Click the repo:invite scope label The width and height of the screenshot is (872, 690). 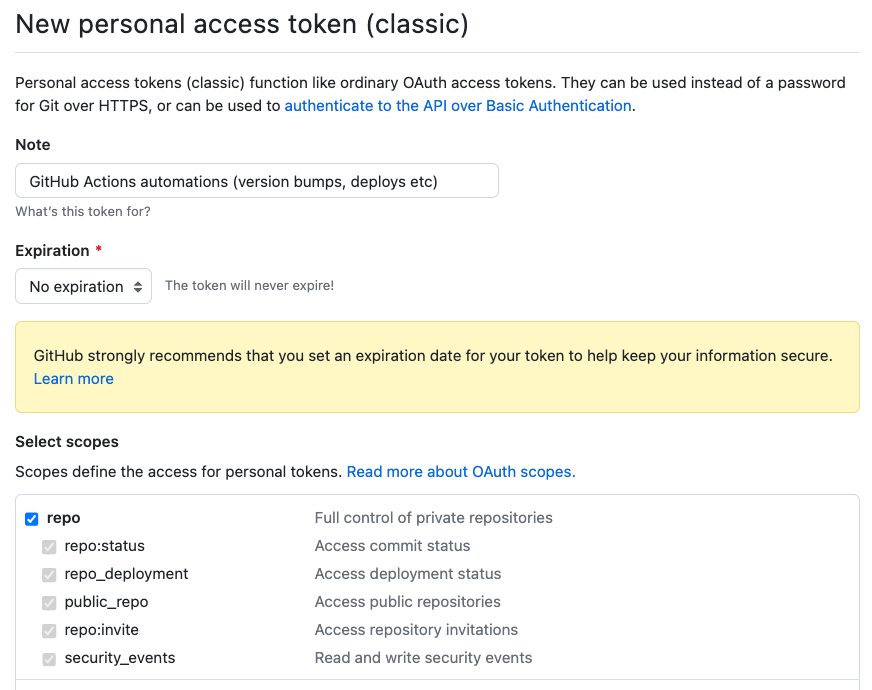click(x=101, y=630)
